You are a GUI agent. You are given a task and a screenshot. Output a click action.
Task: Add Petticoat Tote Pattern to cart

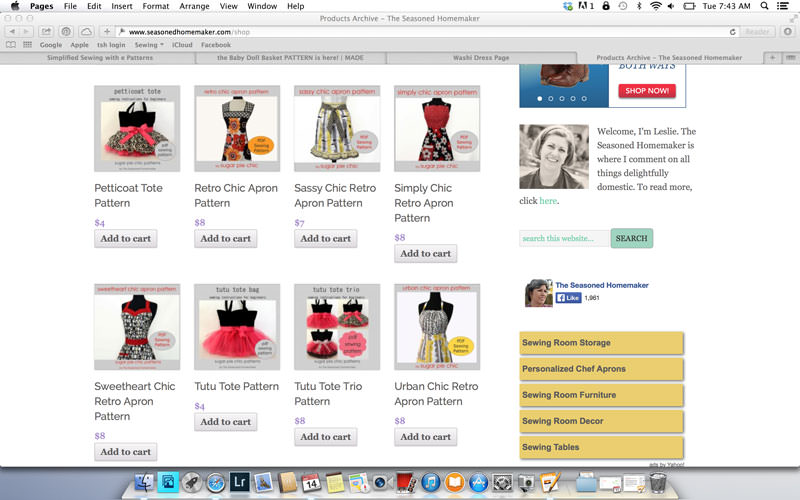tap(125, 239)
